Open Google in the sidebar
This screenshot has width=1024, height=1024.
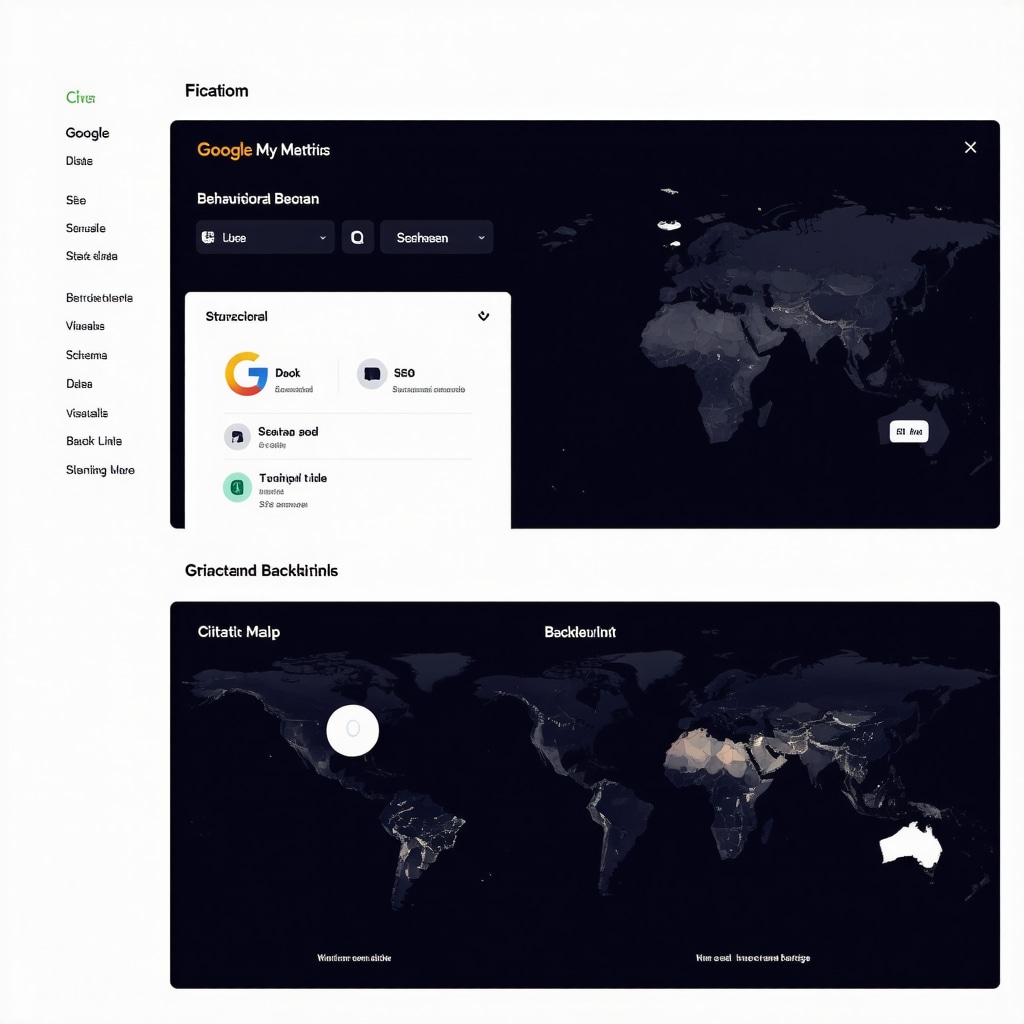[x=87, y=133]
